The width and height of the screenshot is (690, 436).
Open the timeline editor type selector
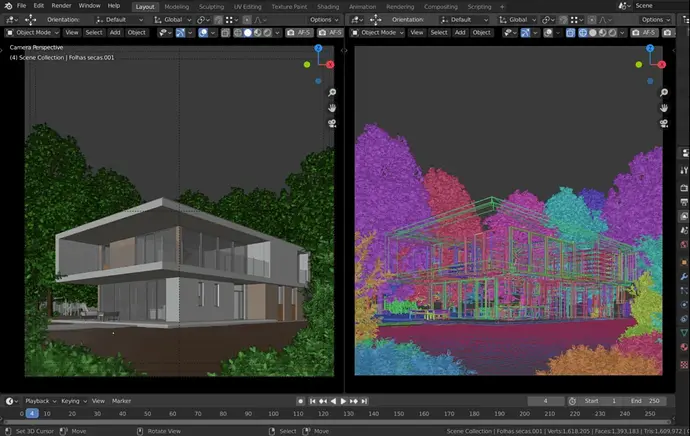tap(11, 401)
